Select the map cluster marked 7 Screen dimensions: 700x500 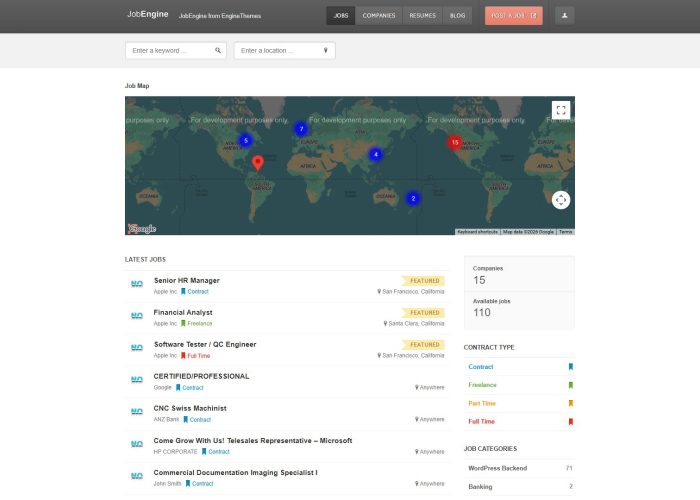(301, 129)
